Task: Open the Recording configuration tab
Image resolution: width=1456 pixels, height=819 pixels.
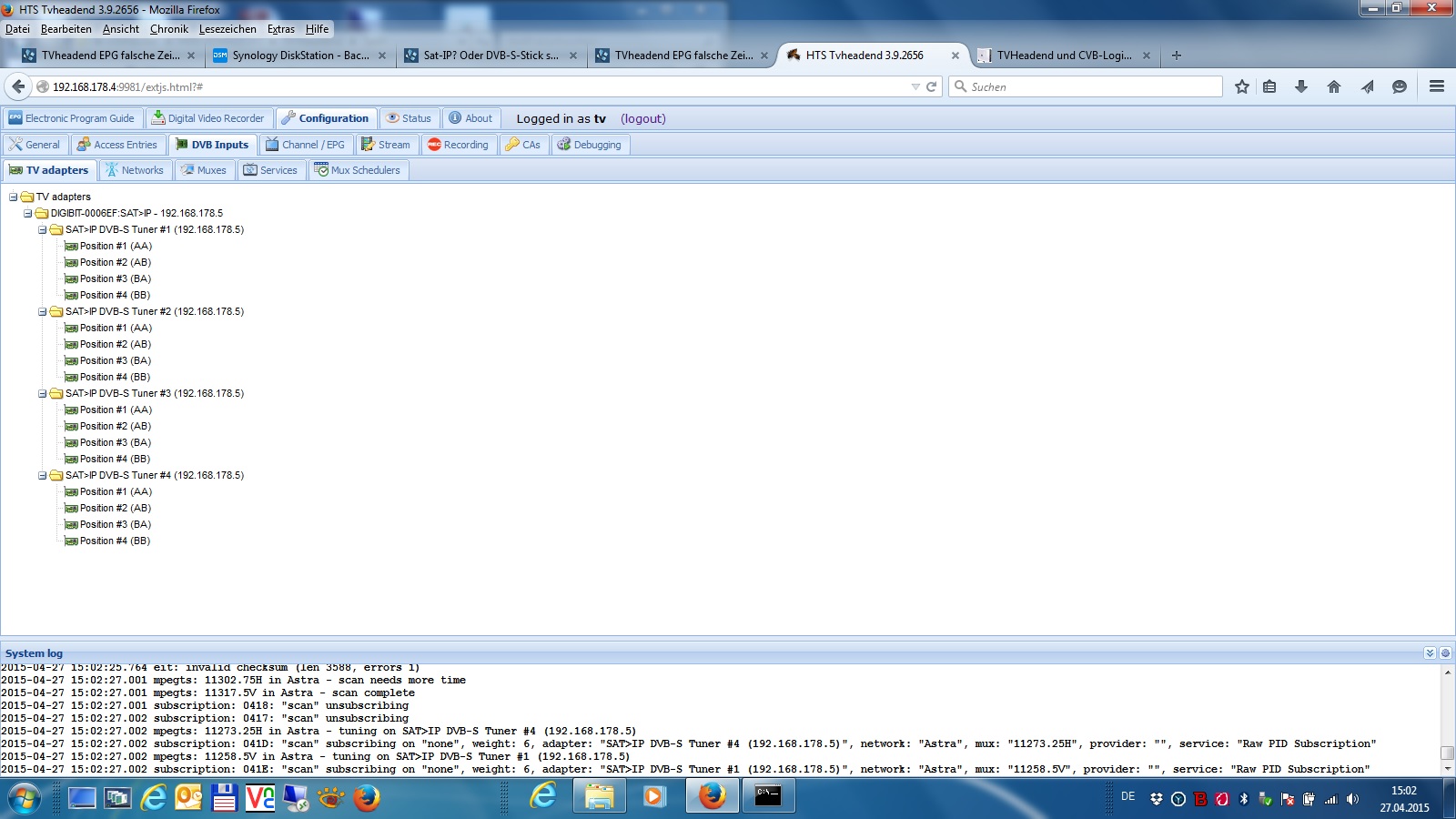Action: [x=458, y=145]
